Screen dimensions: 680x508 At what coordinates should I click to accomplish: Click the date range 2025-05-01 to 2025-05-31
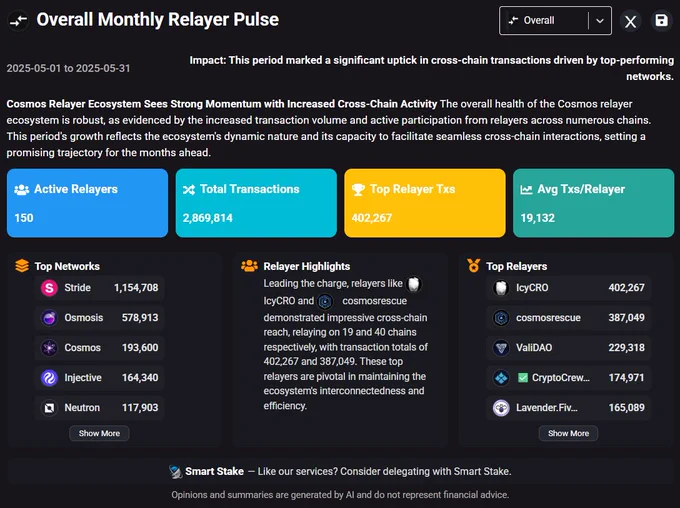[69, 68]
